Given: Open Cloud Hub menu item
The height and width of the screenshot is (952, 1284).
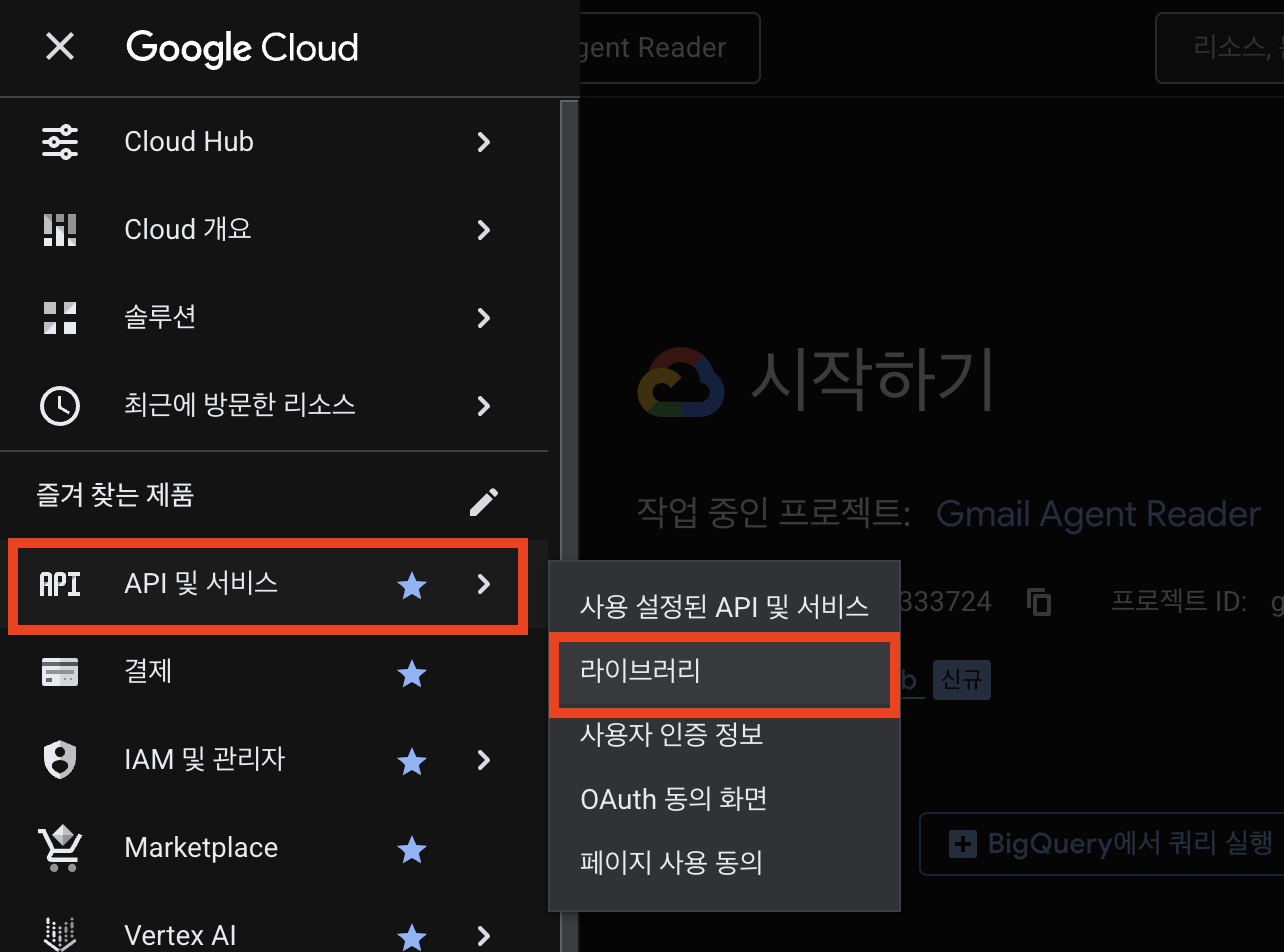Looking at the screenshot, I should click(274, 142).
